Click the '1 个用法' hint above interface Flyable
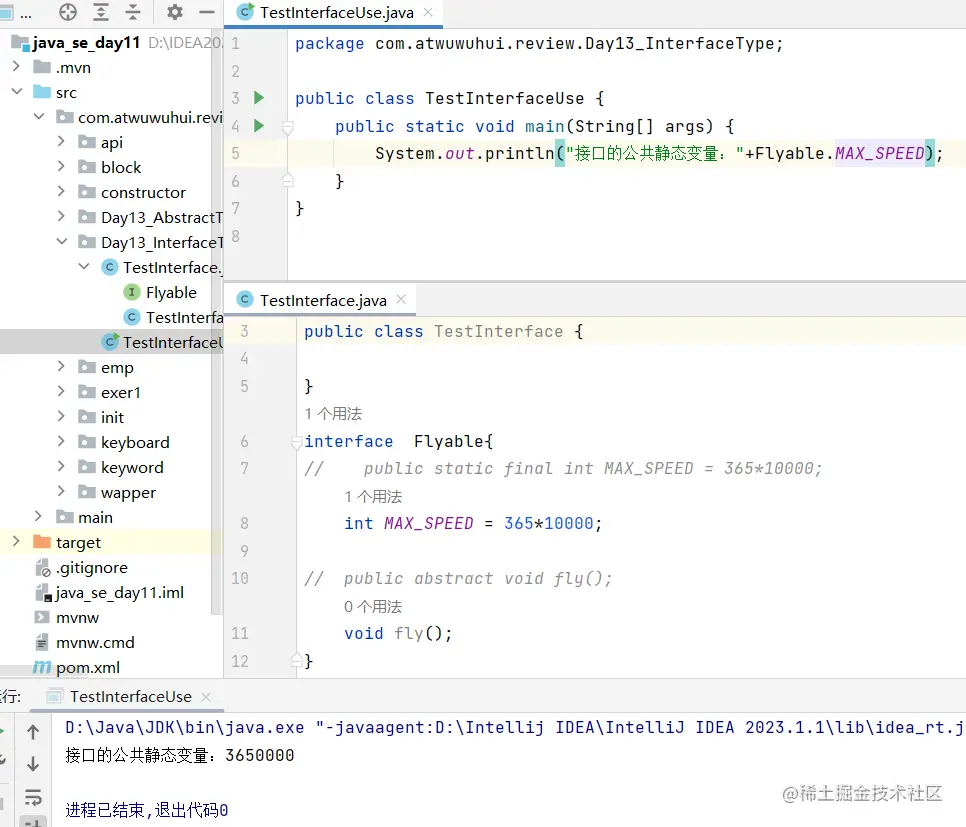Viewport: 966px width, 827px height. click(333, 414)
